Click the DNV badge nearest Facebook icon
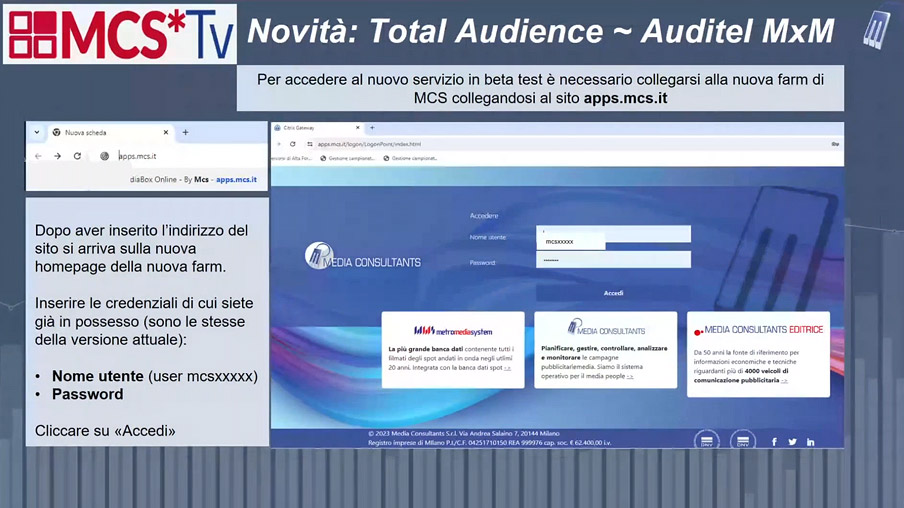Viewport: 904px width, 508px height. pos(743,441)
